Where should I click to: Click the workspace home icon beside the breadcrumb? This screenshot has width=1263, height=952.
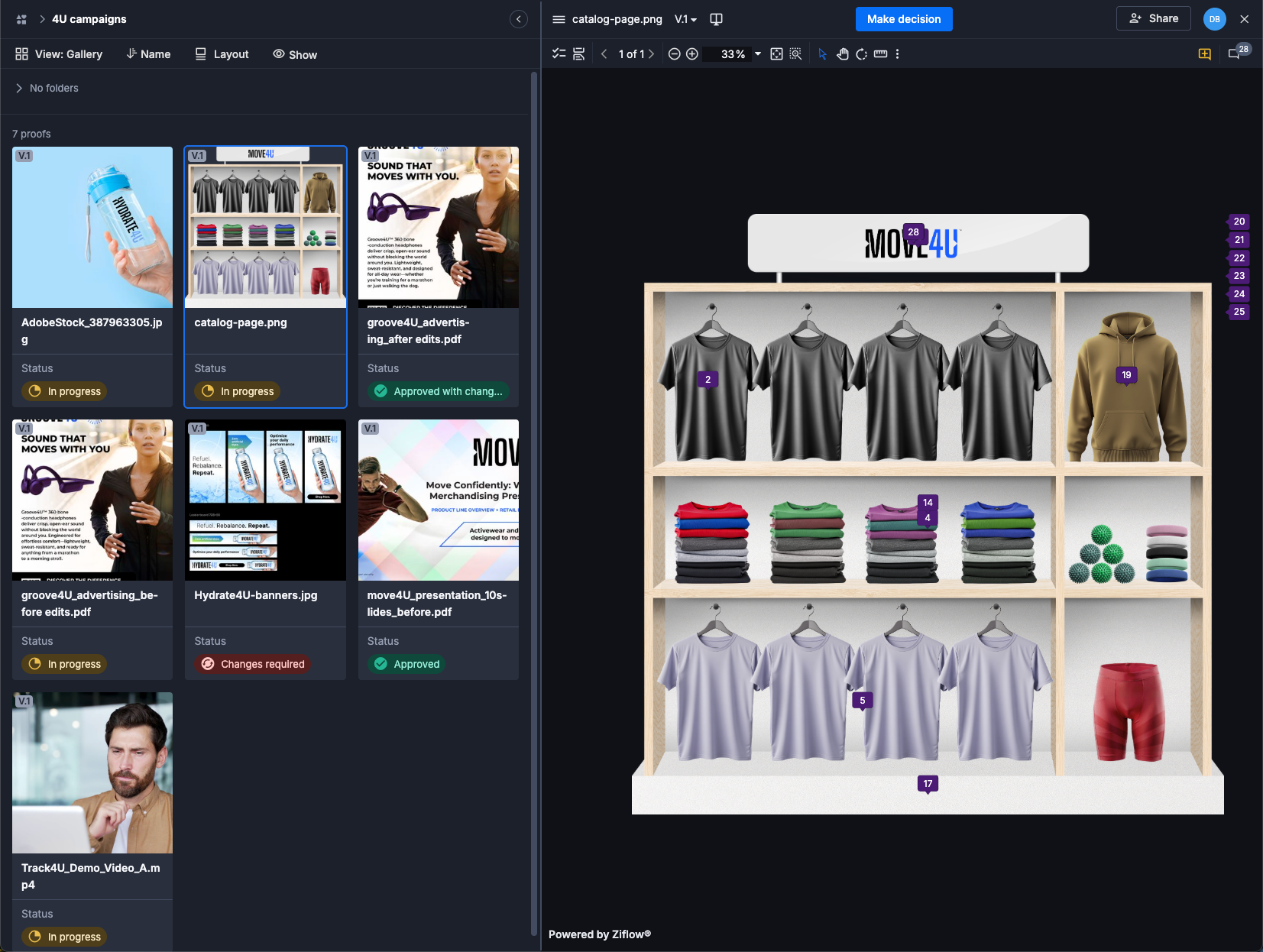coord(21,19)
